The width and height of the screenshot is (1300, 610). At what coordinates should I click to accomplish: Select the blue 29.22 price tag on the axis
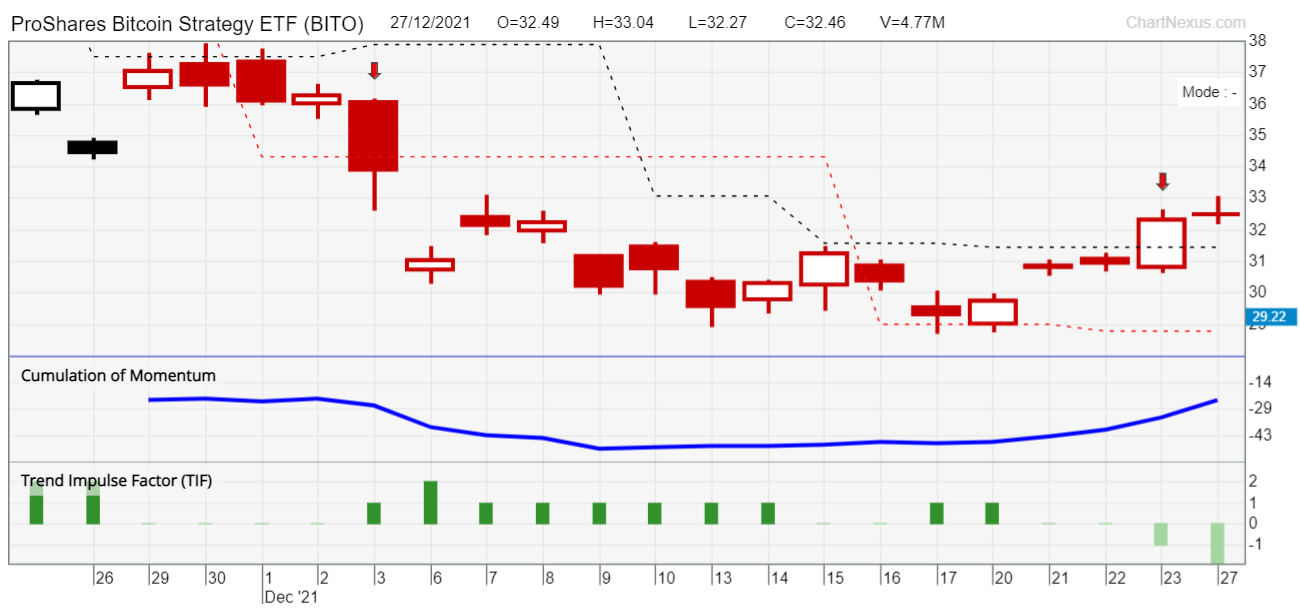pos(1272,317)
